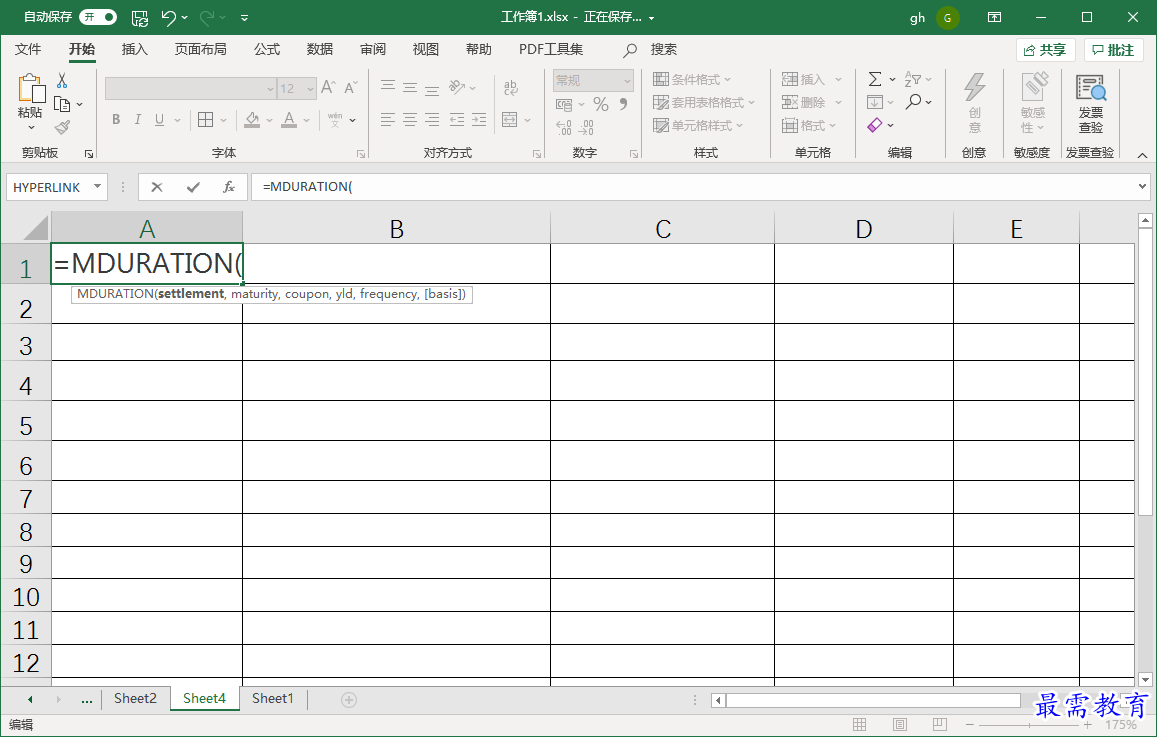Click the cancel formula X icon

(156, 187)
